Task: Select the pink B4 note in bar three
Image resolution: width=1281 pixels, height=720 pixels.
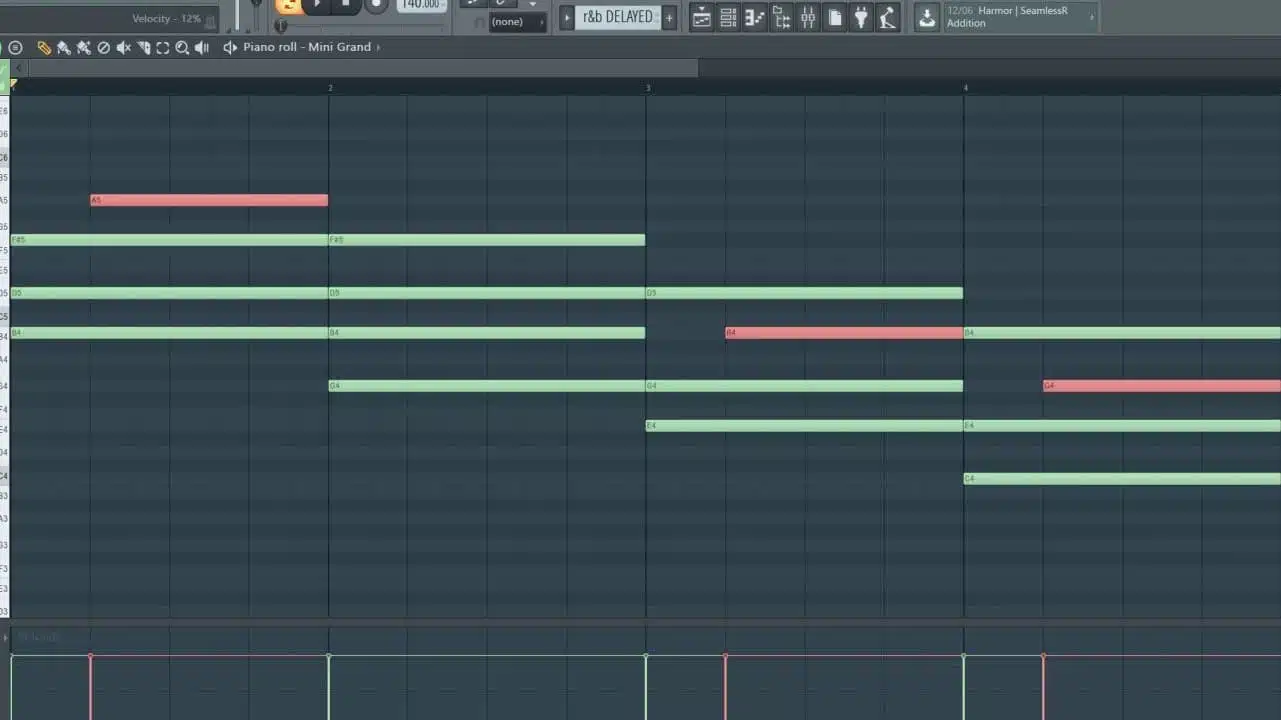Action: click(844, 333)
